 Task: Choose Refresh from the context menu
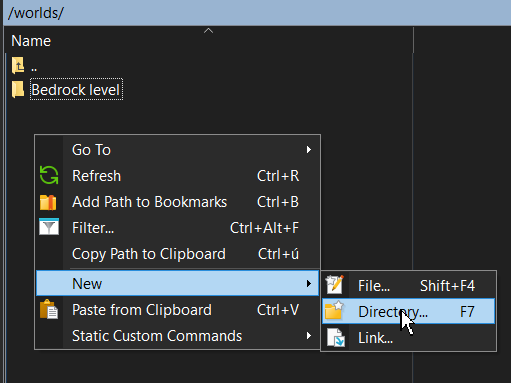(x=177, y=176)
